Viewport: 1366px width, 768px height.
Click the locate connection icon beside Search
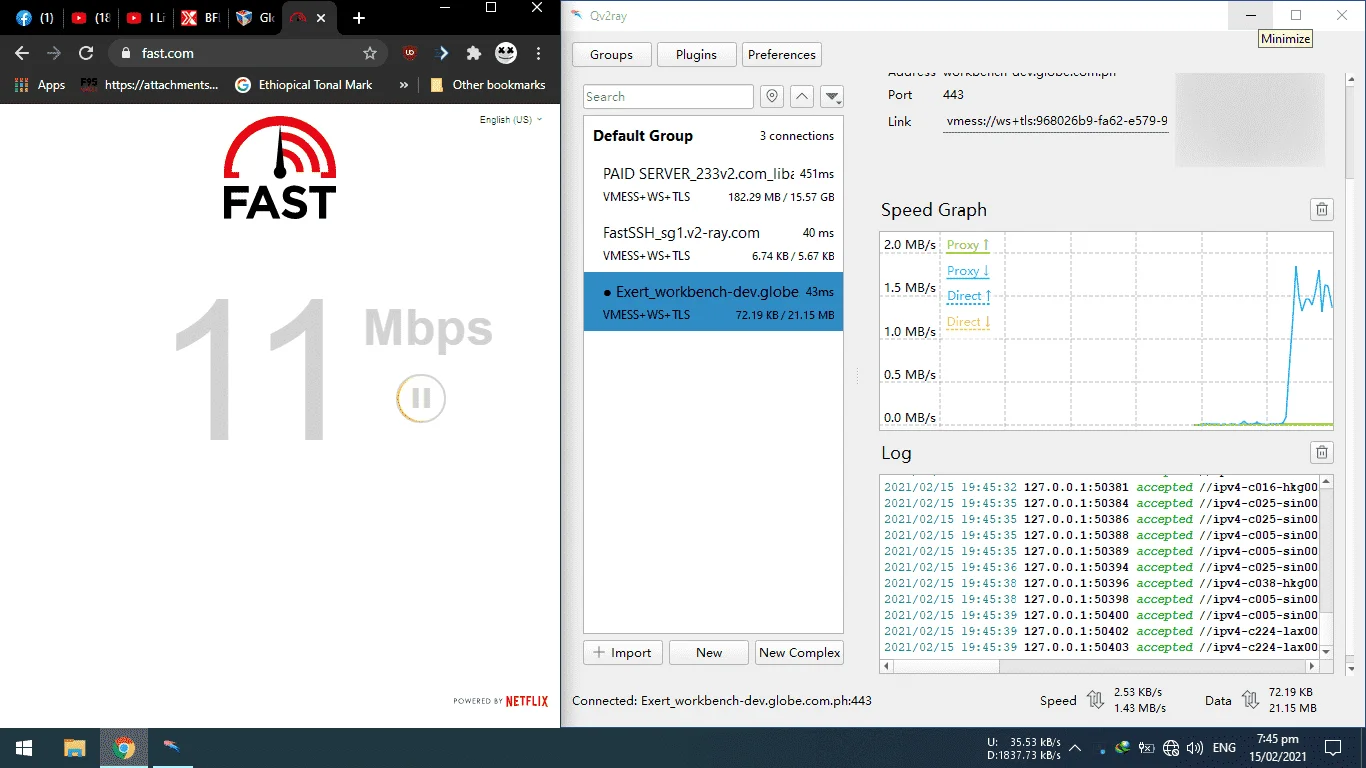(771, 96)
